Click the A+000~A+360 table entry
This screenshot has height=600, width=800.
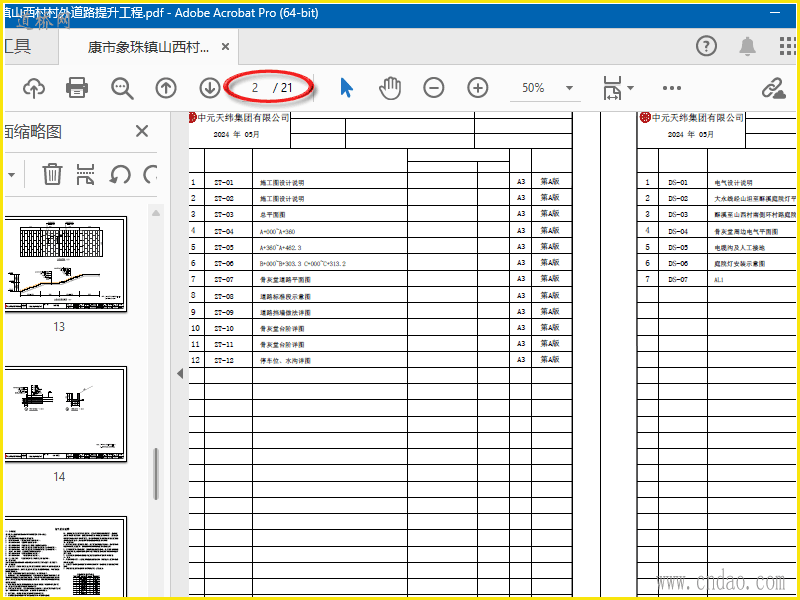(278, 232)
